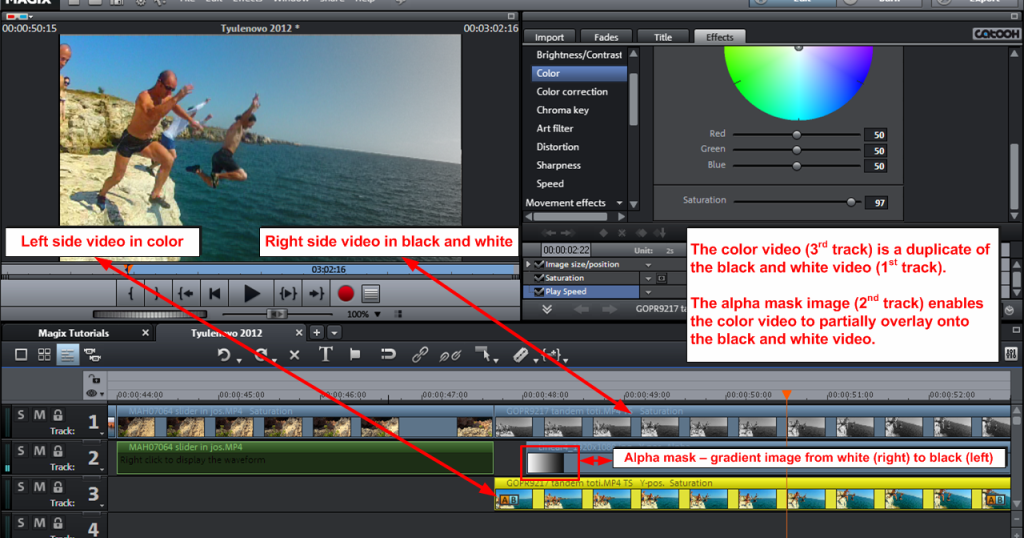This screenshot has height=538, width=1024.
Task: Toggle the magnet-style object snap icon
Action: coord(388,355)
